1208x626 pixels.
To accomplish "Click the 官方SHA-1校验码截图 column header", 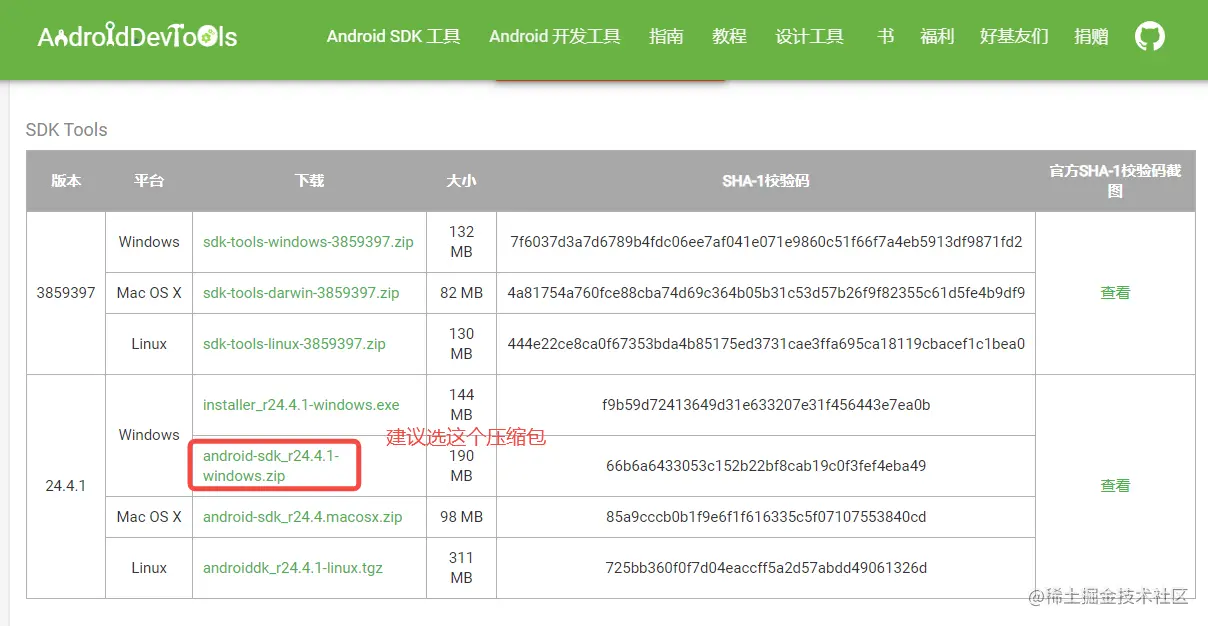I will click(x=1115, y=181).
